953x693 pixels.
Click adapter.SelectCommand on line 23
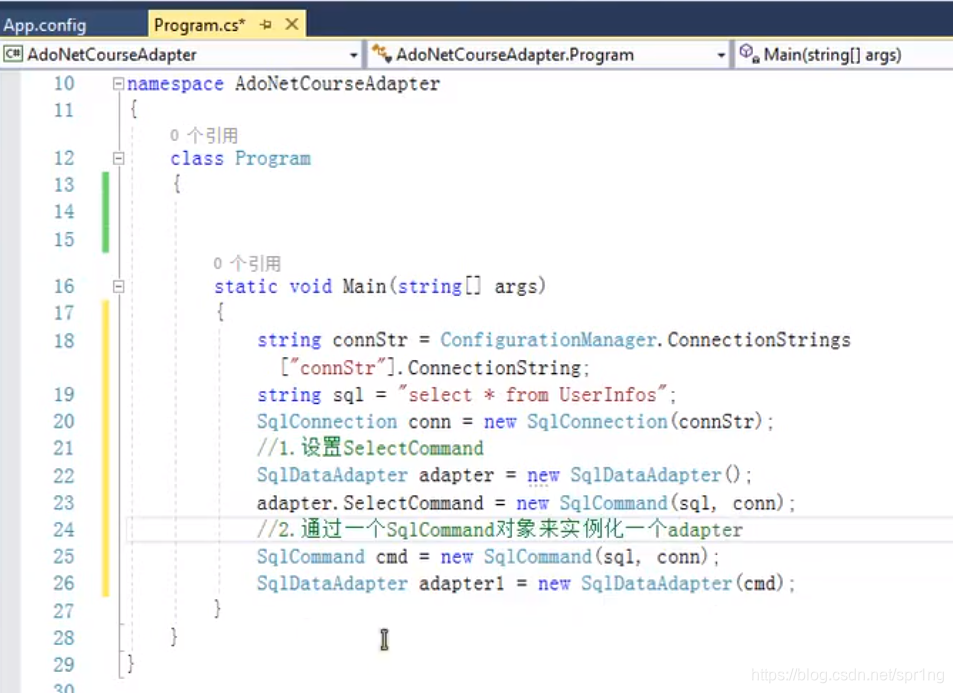[370, 503]
